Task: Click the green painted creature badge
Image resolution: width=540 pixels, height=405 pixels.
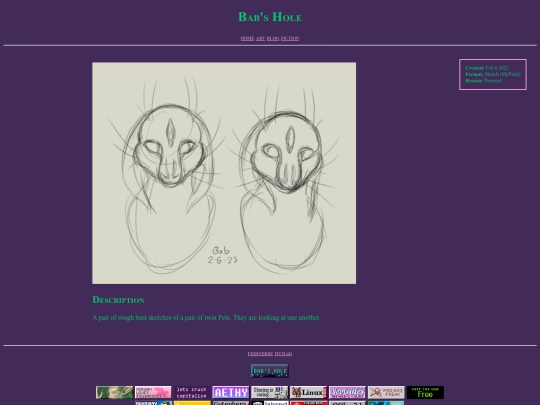Action: pyautogui.click(x=115, y=392)
